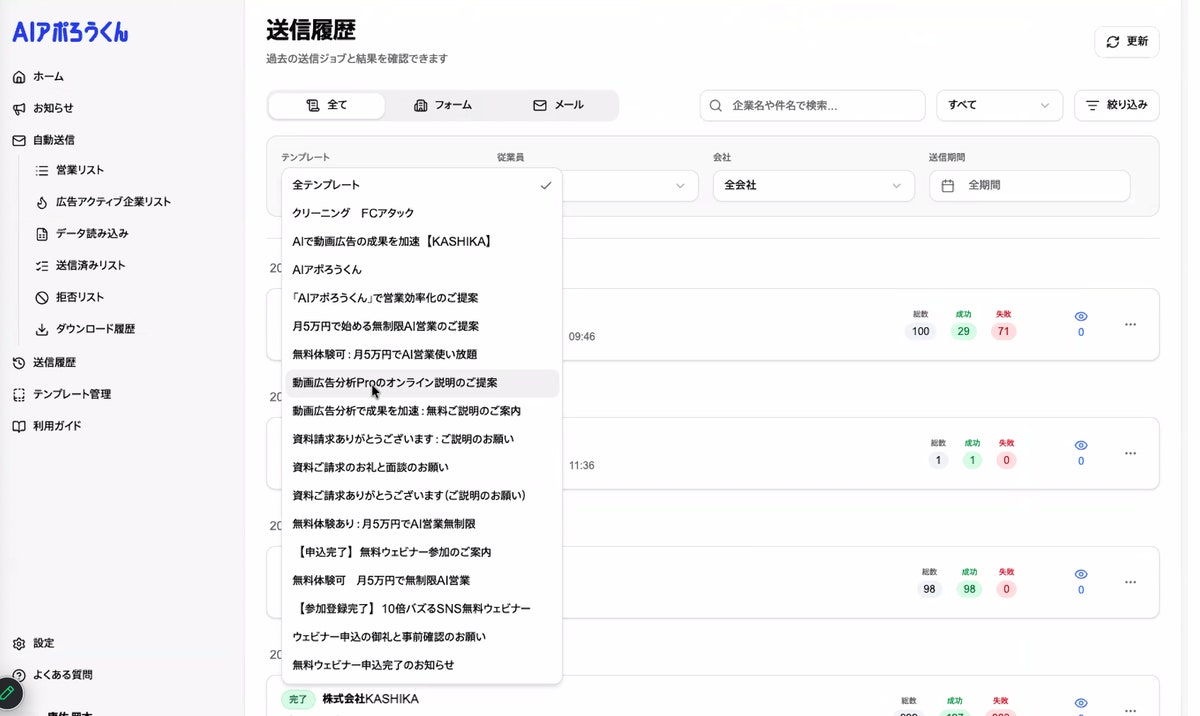Open the 全会社 company dropdown
The width and height of the screenshot is (1200, 716).
coord(813,186)
